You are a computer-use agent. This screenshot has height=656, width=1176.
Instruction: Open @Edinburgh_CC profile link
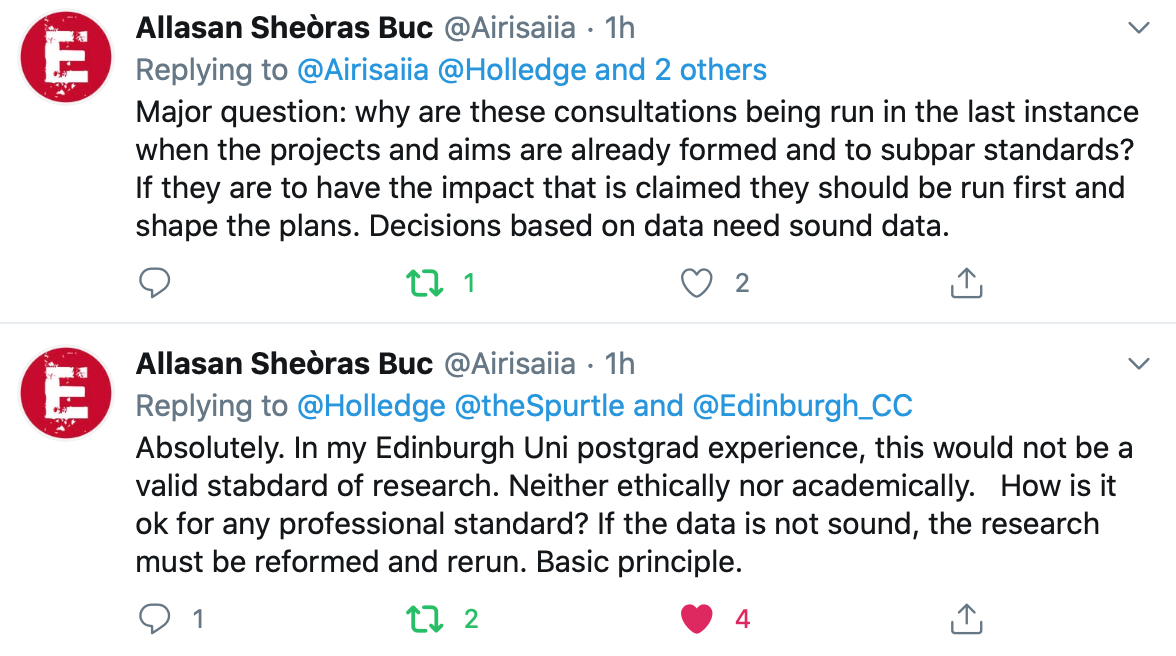click(x=802, y=406)
